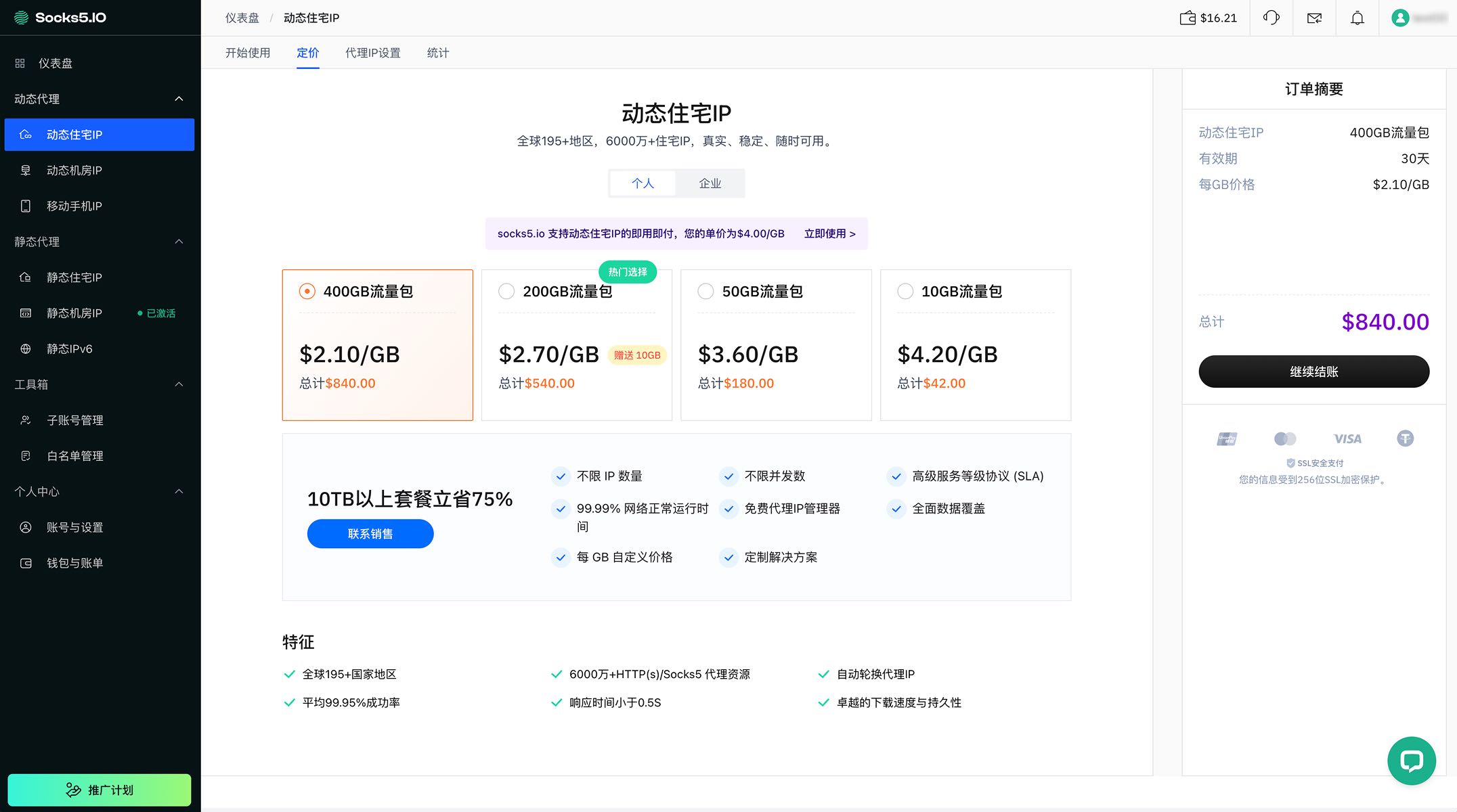Click the customer support headset icon
Screen dimensions: 1457x812
click(x=1271, y=18)
